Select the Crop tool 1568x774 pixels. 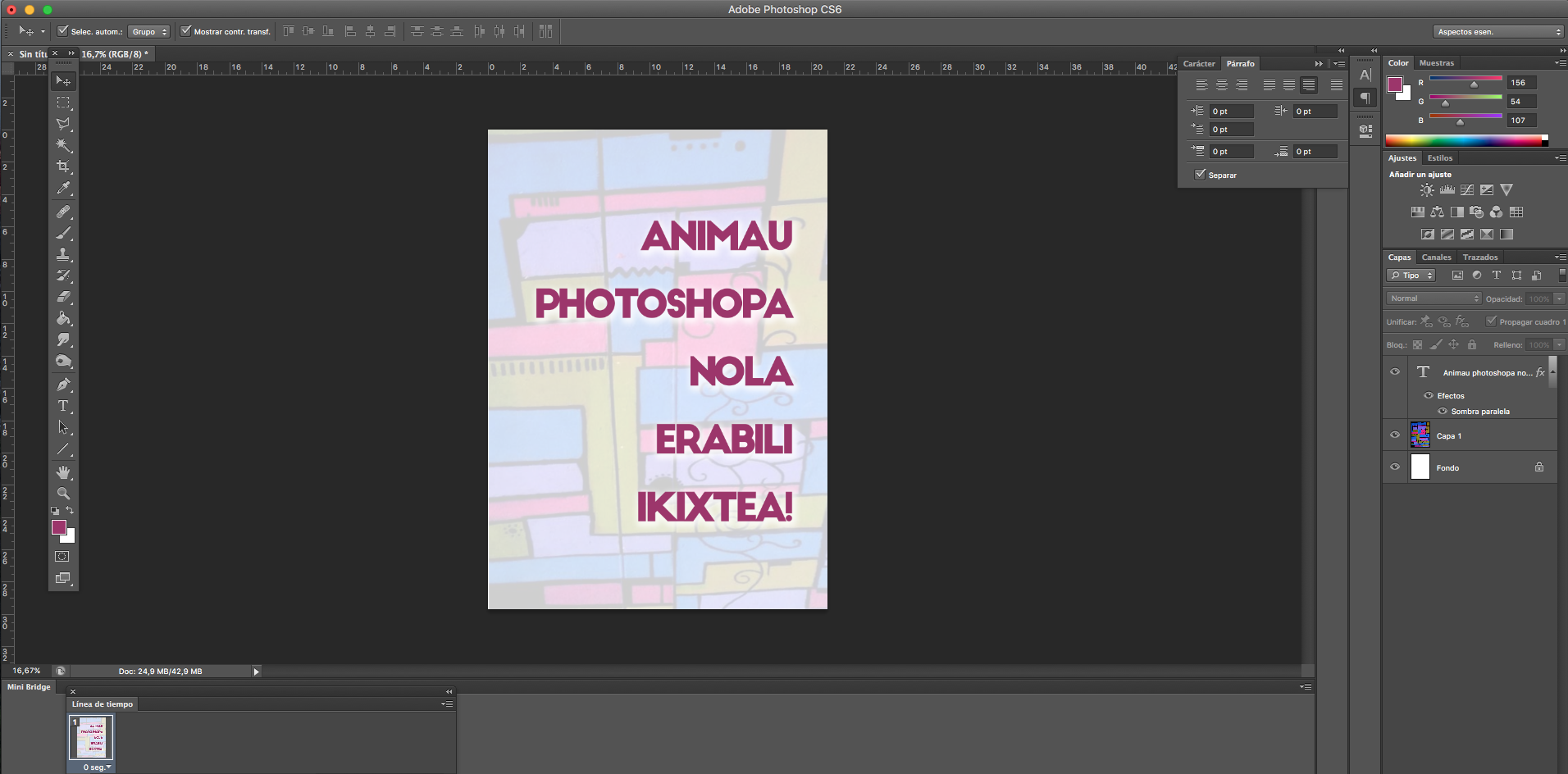click(x=63, y=166)
